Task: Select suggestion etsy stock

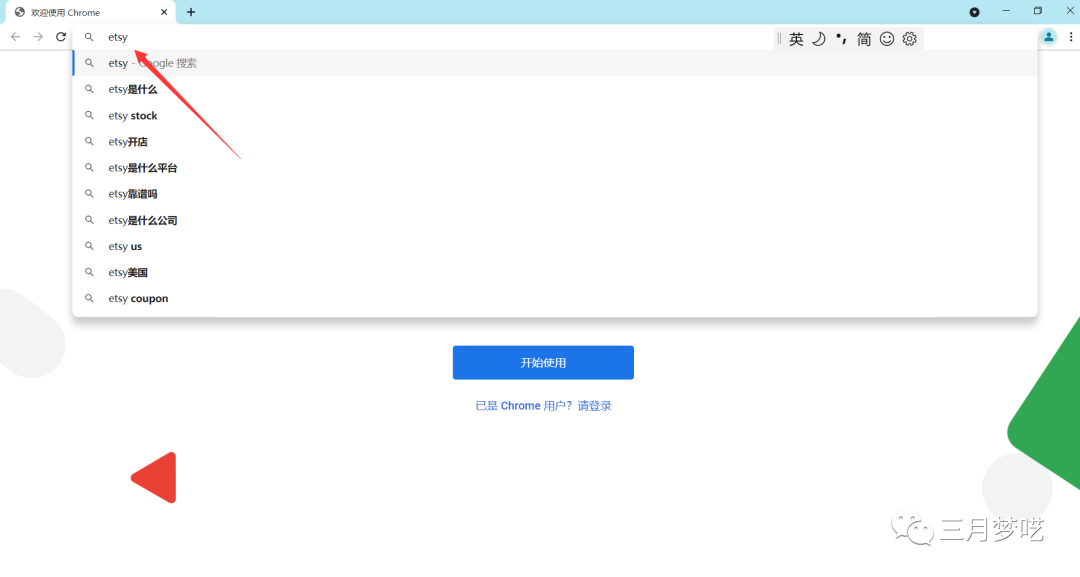Action: [555, 116]
